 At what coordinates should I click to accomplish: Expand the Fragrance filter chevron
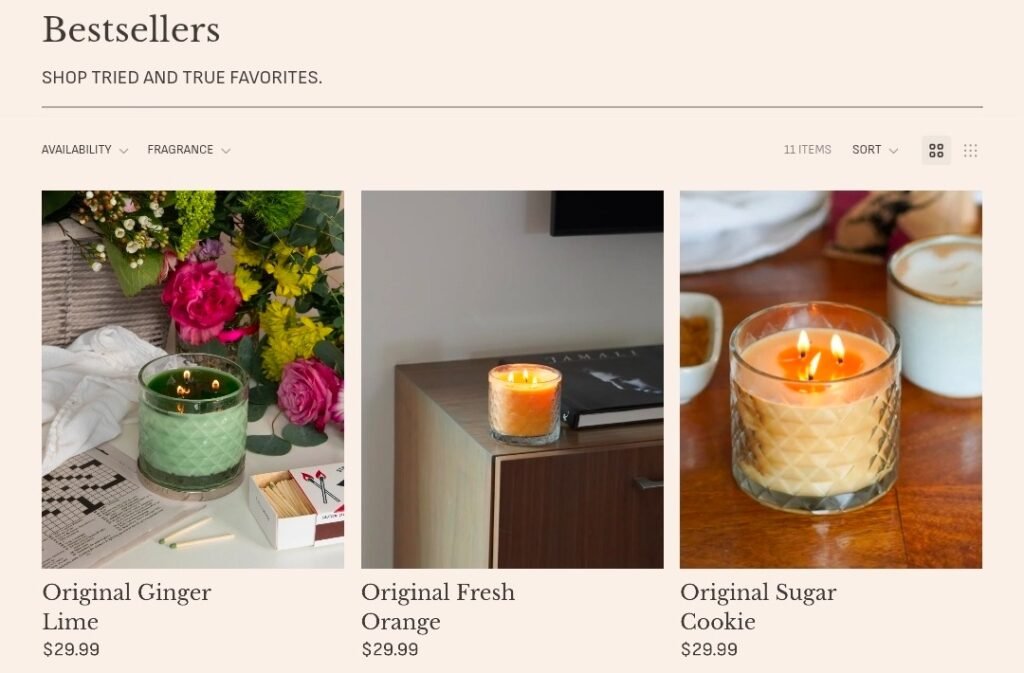click(226, 151)
